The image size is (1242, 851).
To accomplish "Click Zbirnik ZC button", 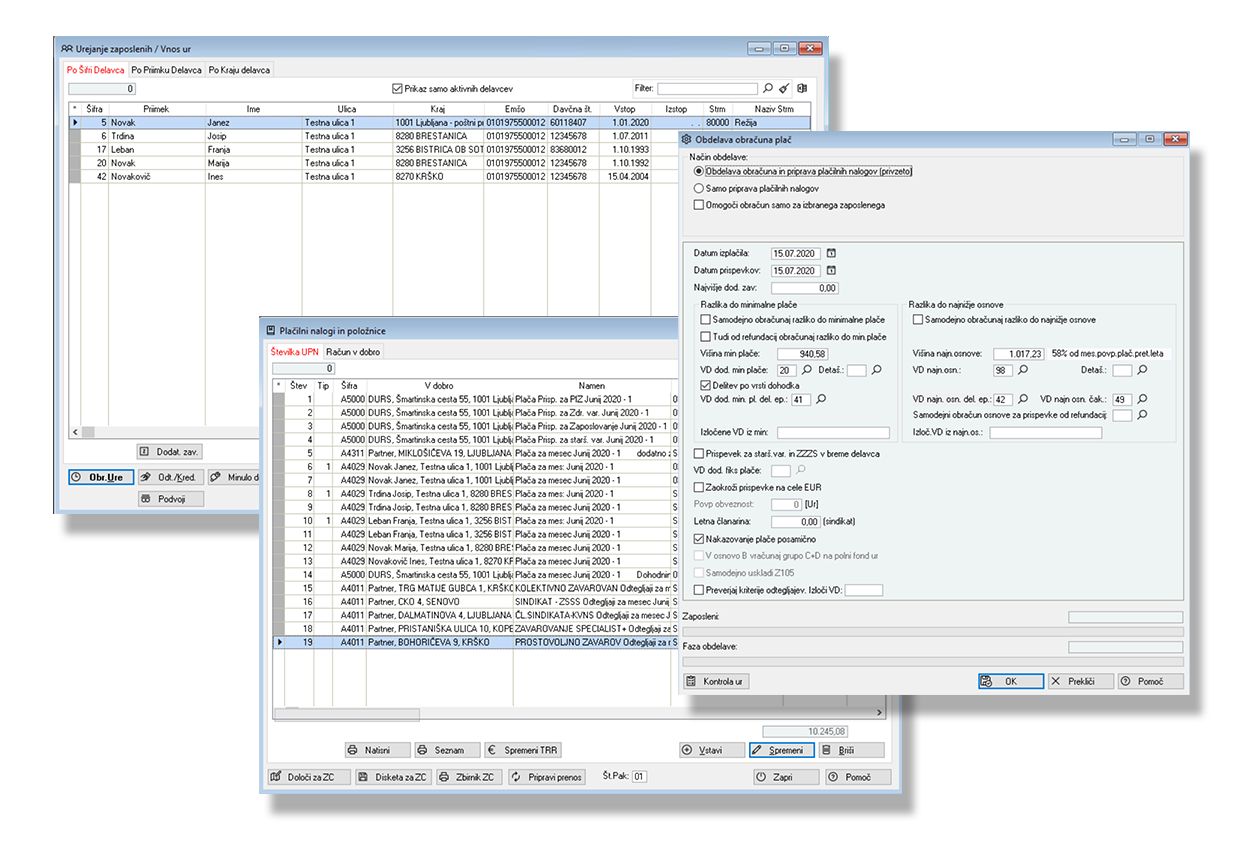I will point(470,777).
